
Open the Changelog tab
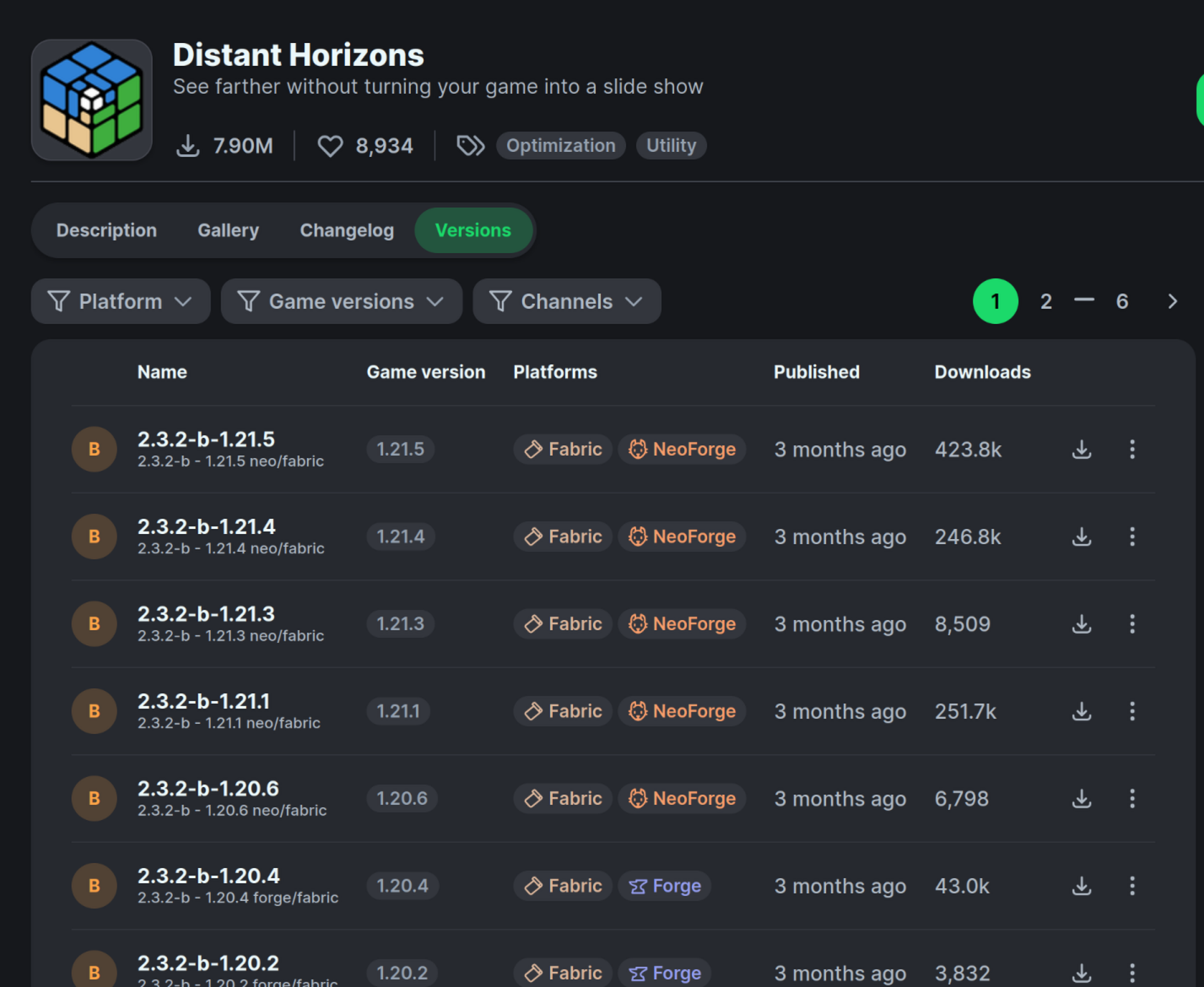coord(347,230)
